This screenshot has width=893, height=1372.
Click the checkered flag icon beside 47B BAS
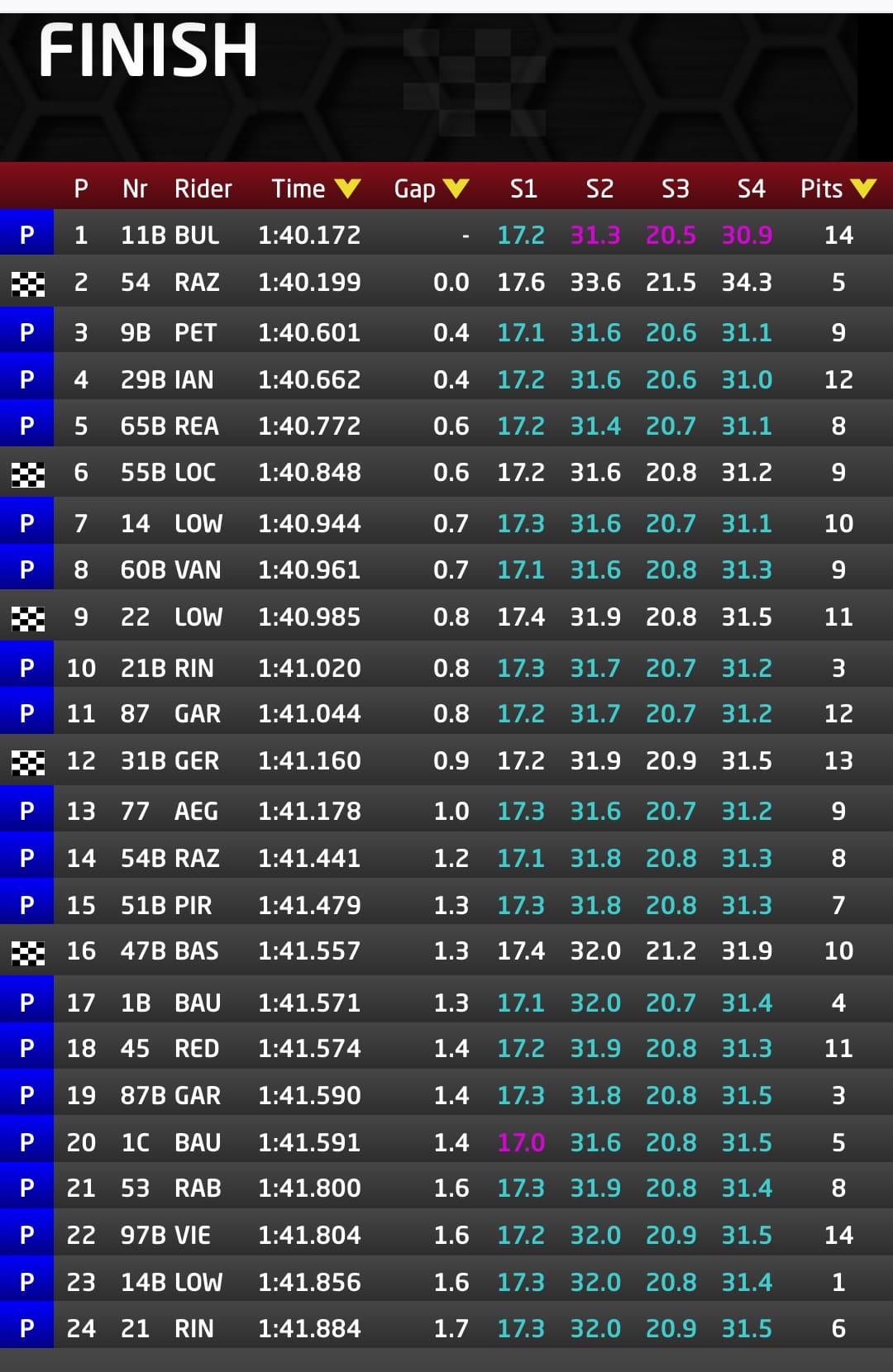click(27, 953)
